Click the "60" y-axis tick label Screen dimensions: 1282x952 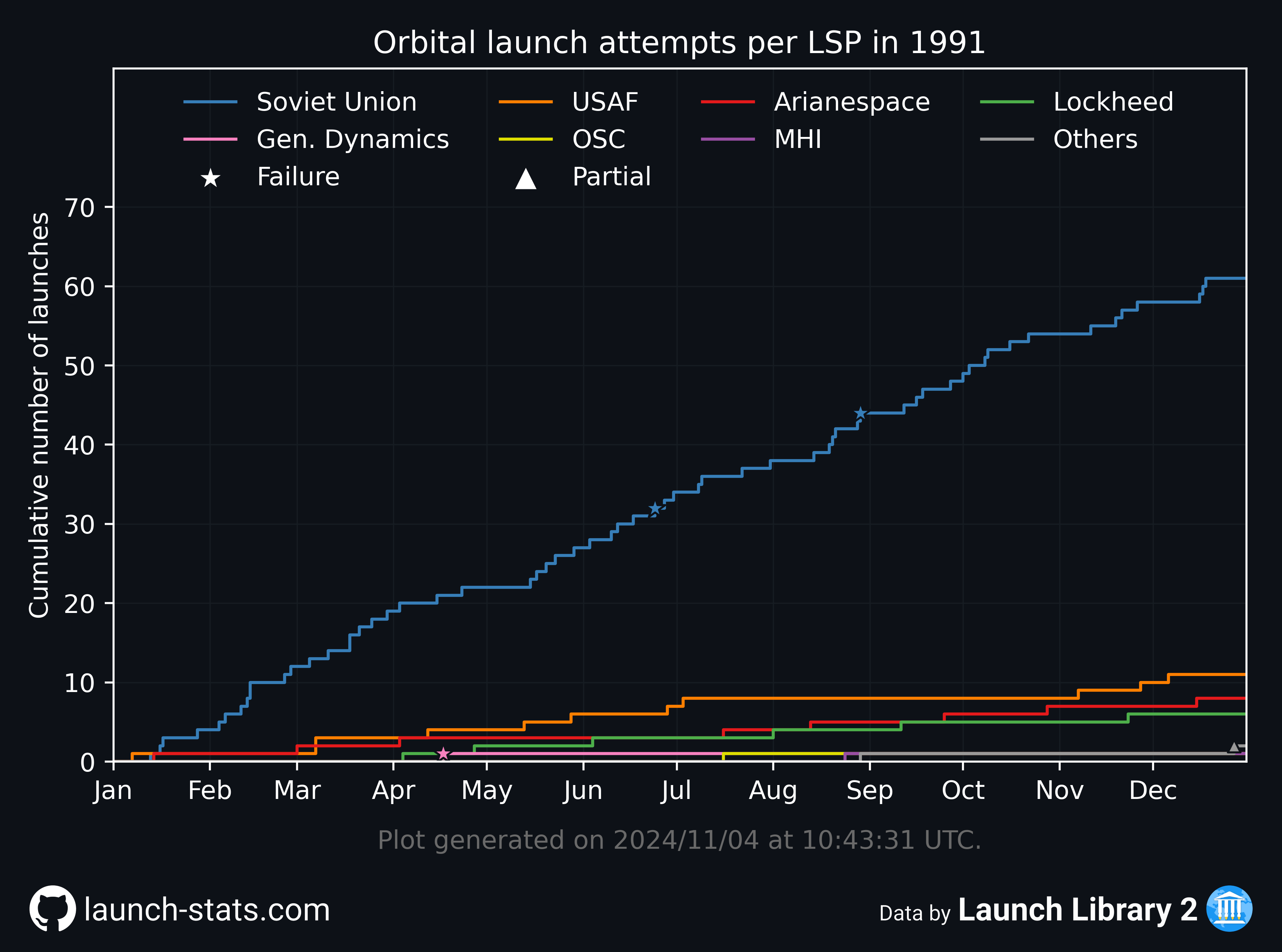(x=79, y=287)
